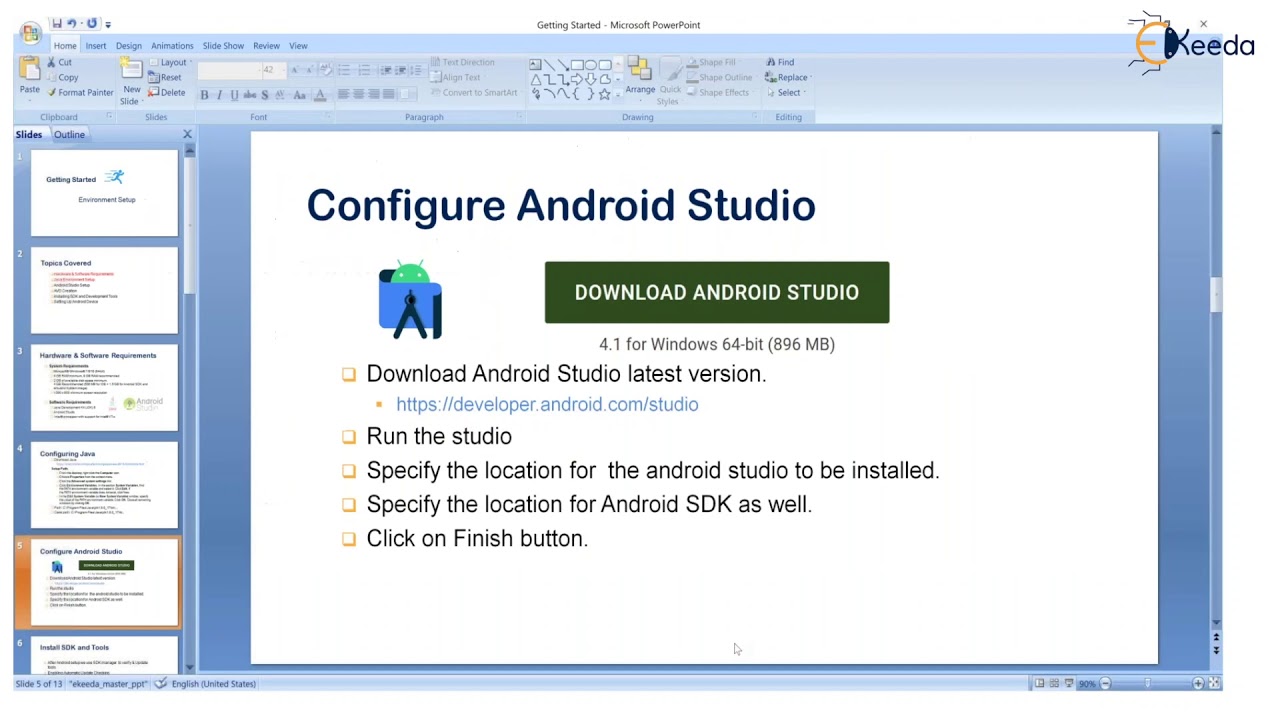Image resolution: width=1280 pixels, height=720 pixels.
Task: Expand the shapes gallery
Action: pyautogui.click(x=618, y=93)
